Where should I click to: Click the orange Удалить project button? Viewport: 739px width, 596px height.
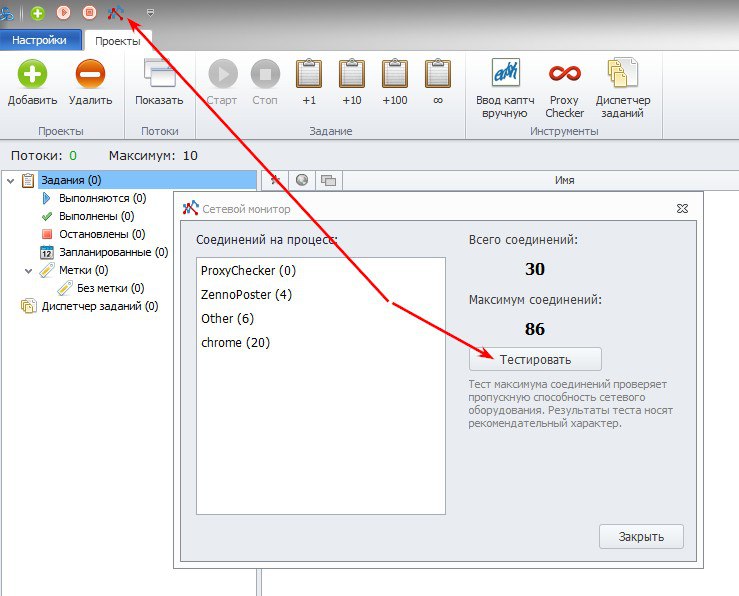tap(90, 82)
